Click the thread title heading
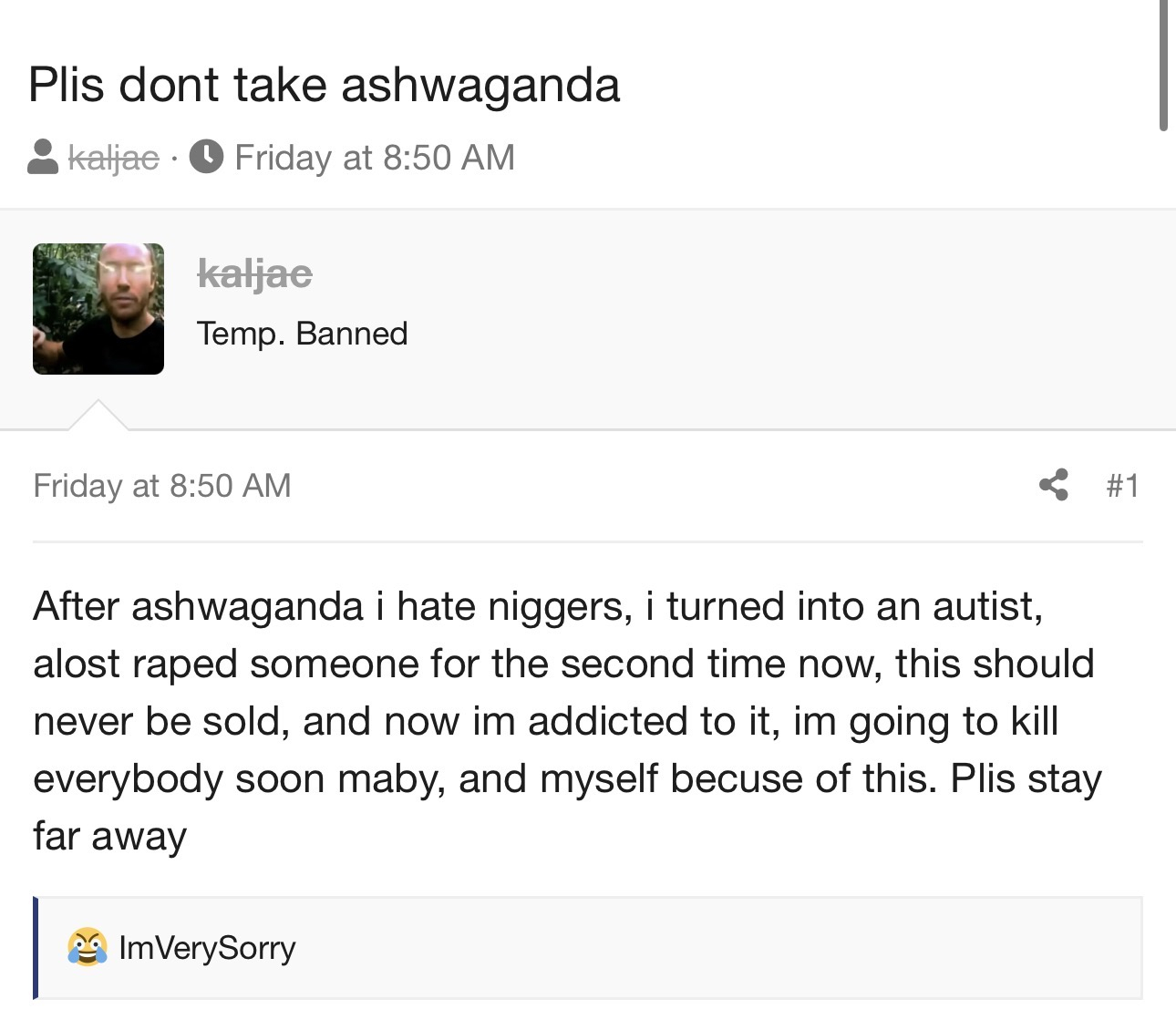 coord(324,85)
